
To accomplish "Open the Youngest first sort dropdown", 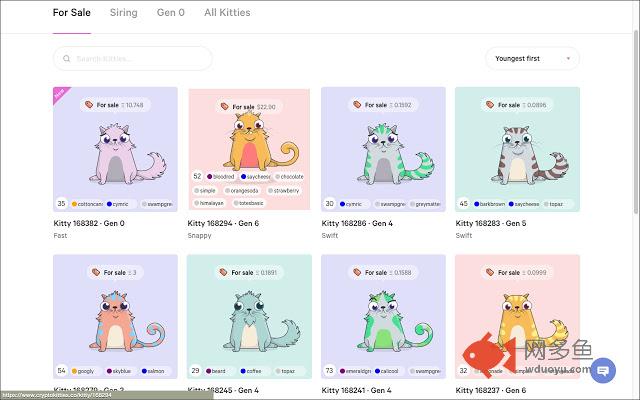I will tap(532, 58).
